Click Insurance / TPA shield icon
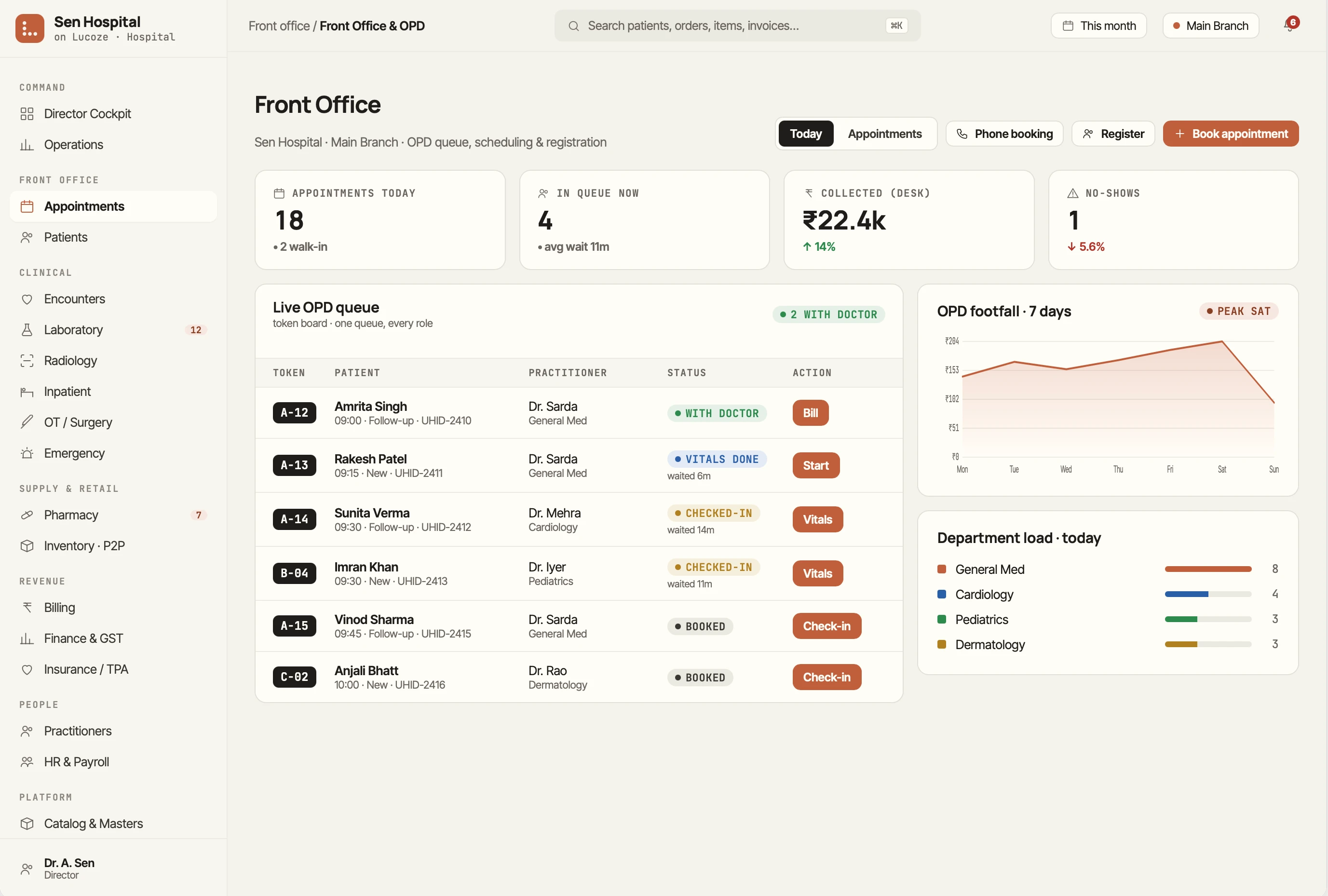1328x896 pixels. click(27, 669)
